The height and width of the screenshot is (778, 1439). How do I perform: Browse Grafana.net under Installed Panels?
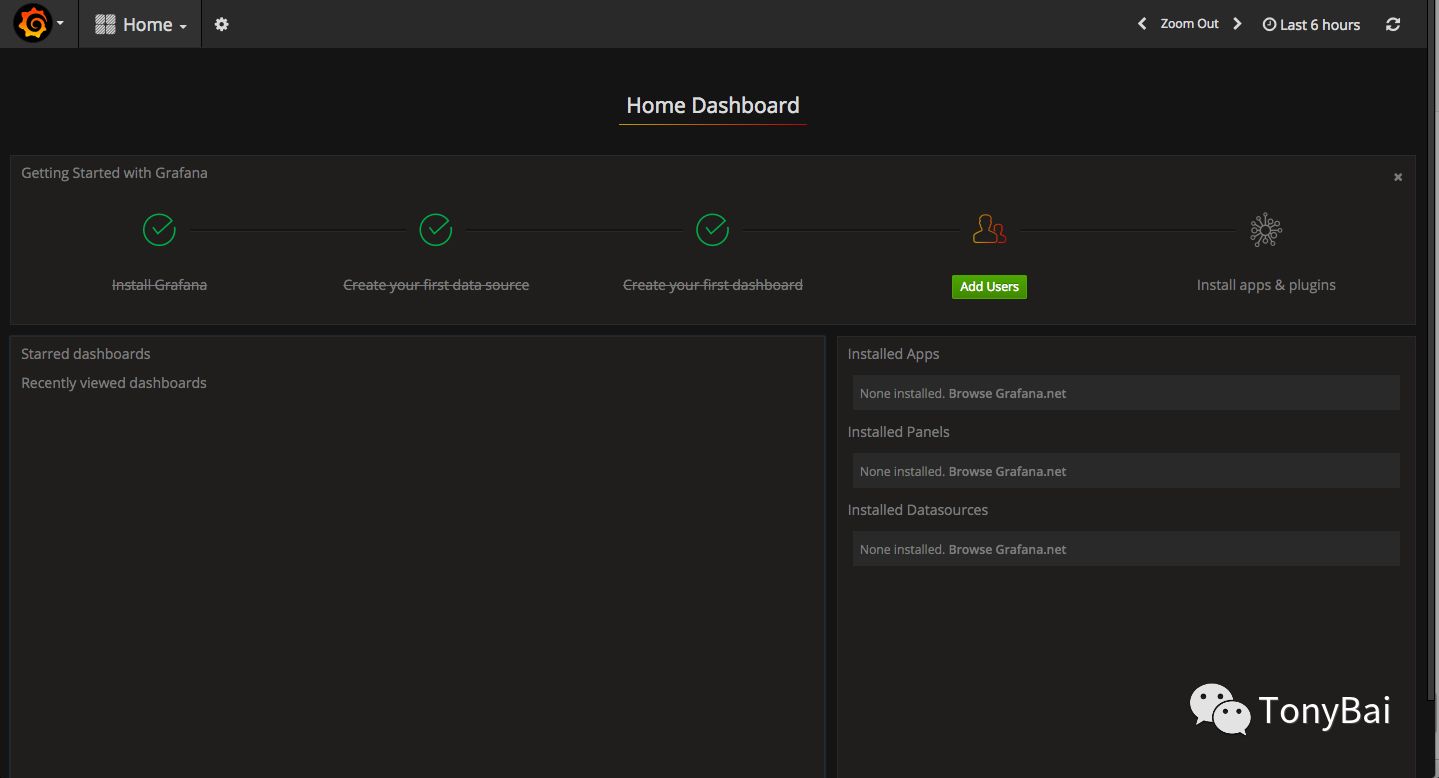pos(1007,471)
